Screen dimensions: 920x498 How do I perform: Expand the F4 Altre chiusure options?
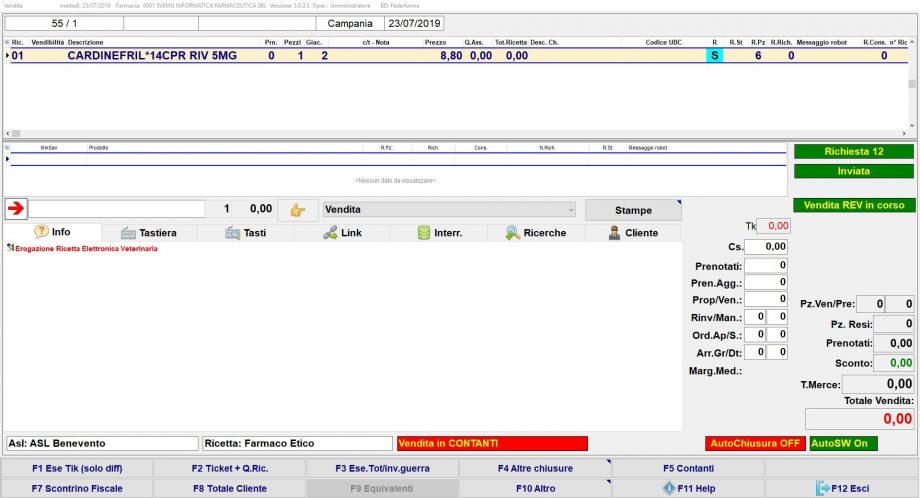(534, 468)
